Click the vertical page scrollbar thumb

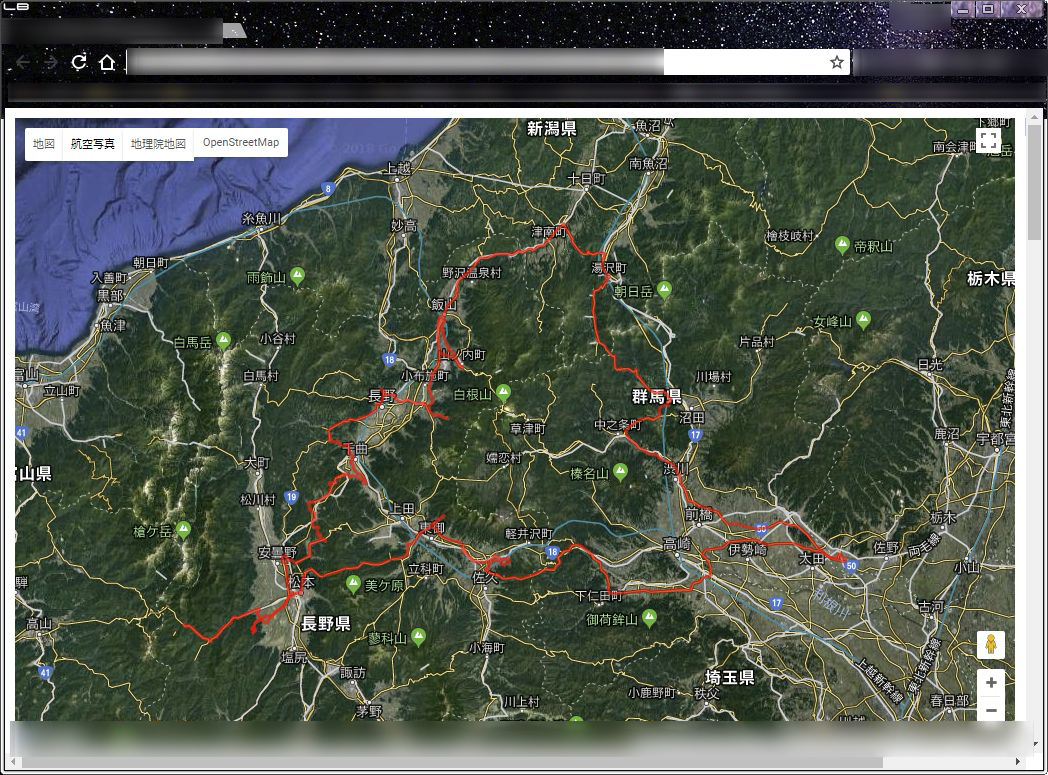(1035, 180)
